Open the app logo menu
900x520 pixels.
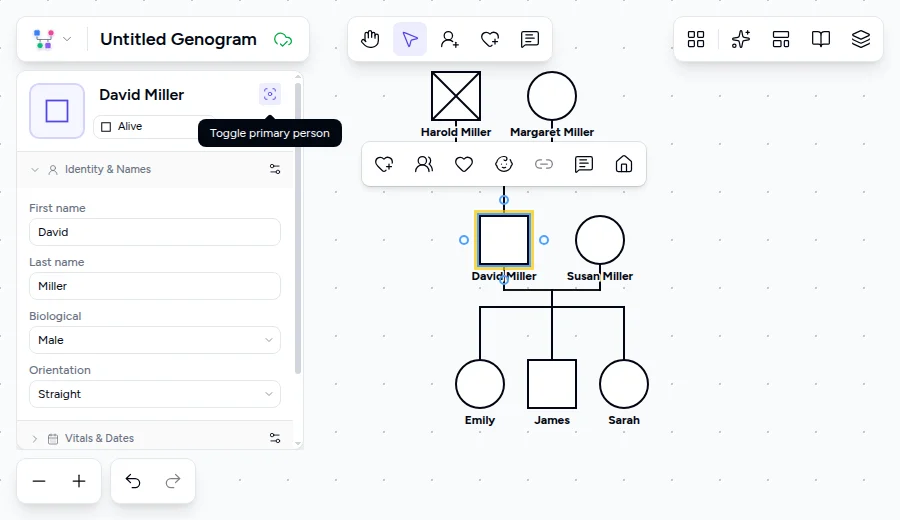(x=52, y=39)
